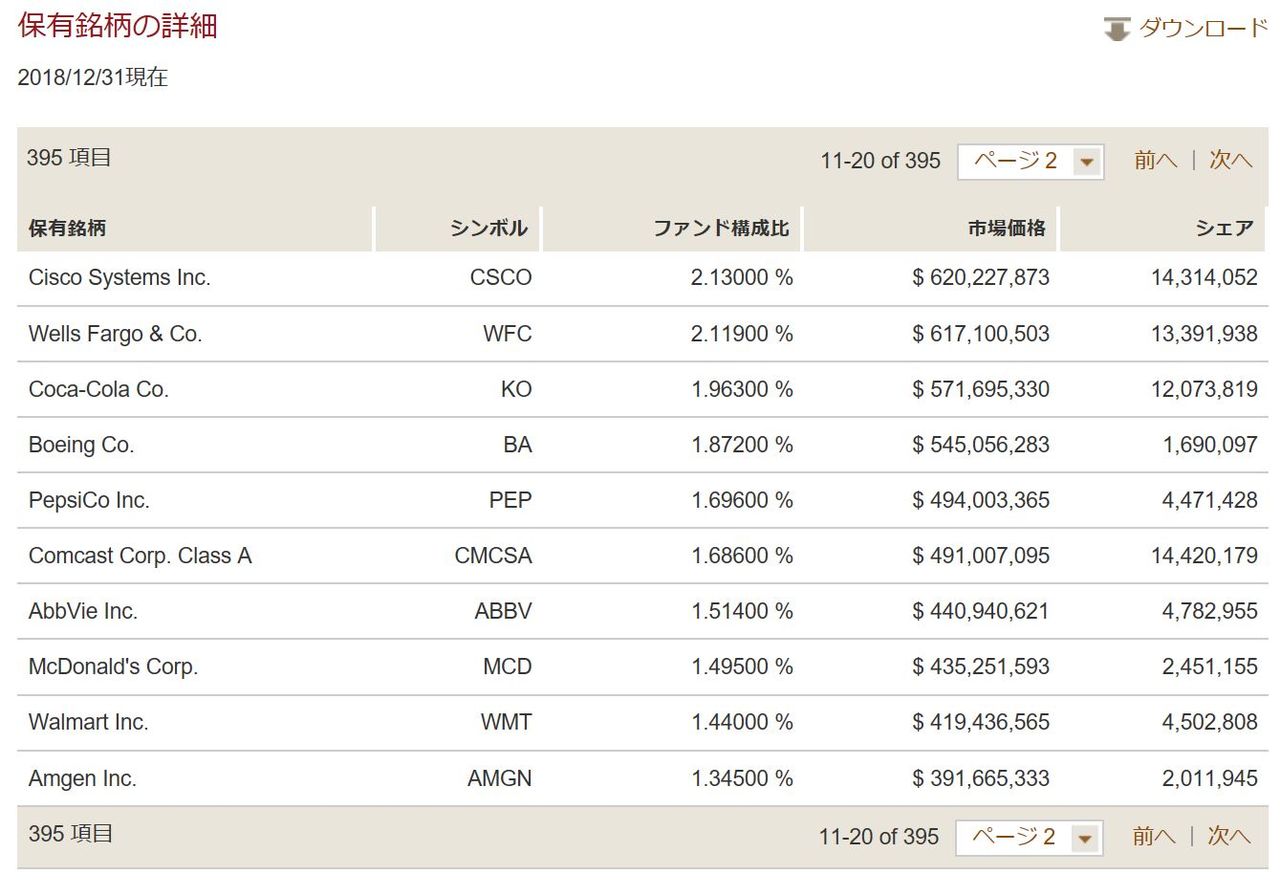Click bottom 次へ pagination link
Viewport: 1280px width, 896px height.
pyautogui.click(x=1229, y=836)
